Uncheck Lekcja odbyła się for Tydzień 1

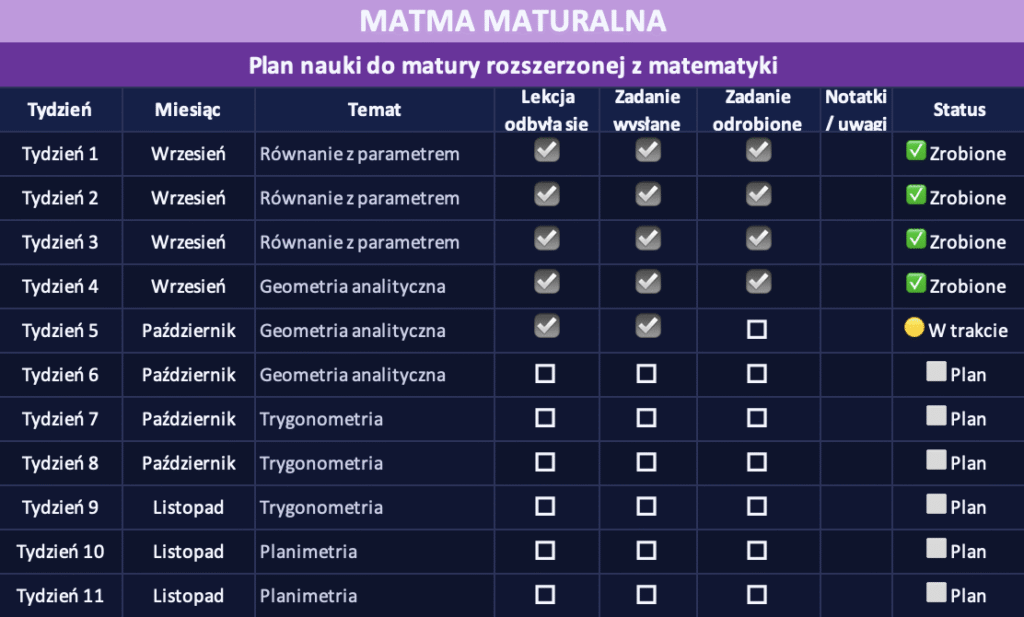coord(546,151)
